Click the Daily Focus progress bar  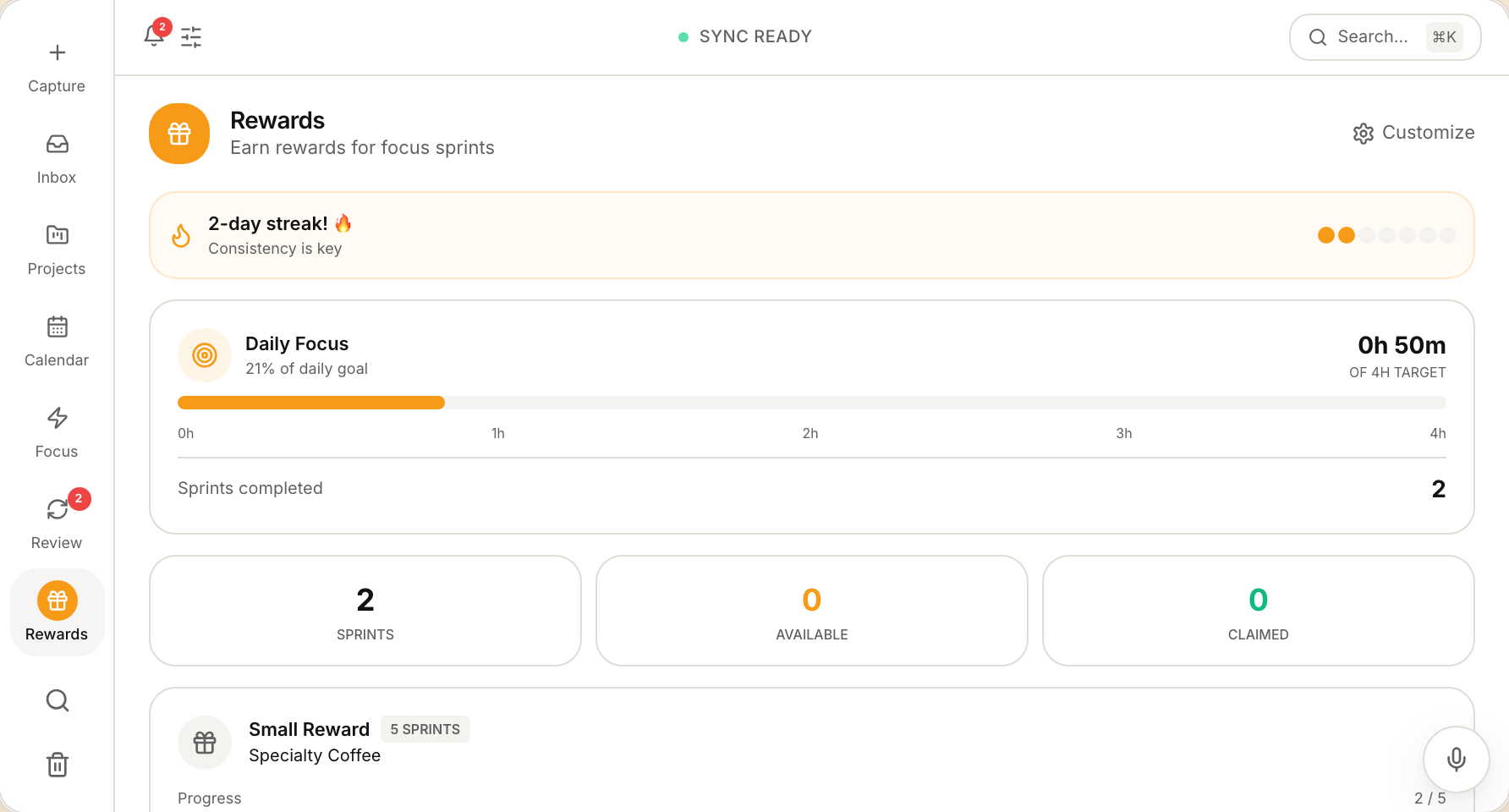[810, 403]
